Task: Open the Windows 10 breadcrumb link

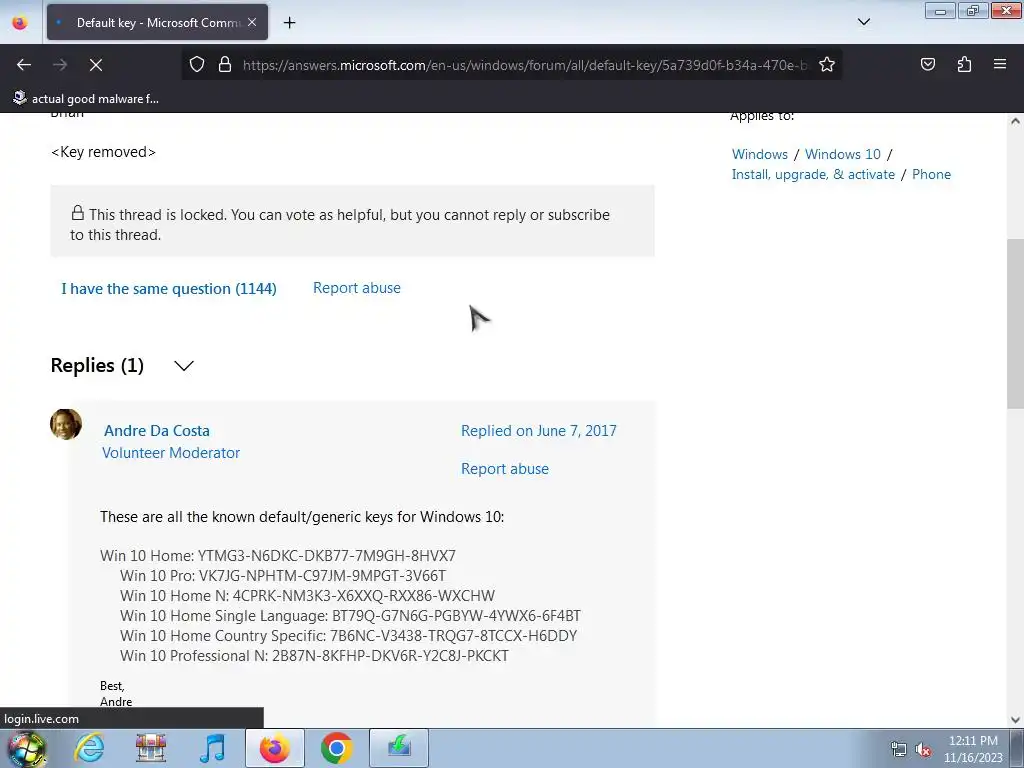Action: pyautogui.click(x=842, y=154)
